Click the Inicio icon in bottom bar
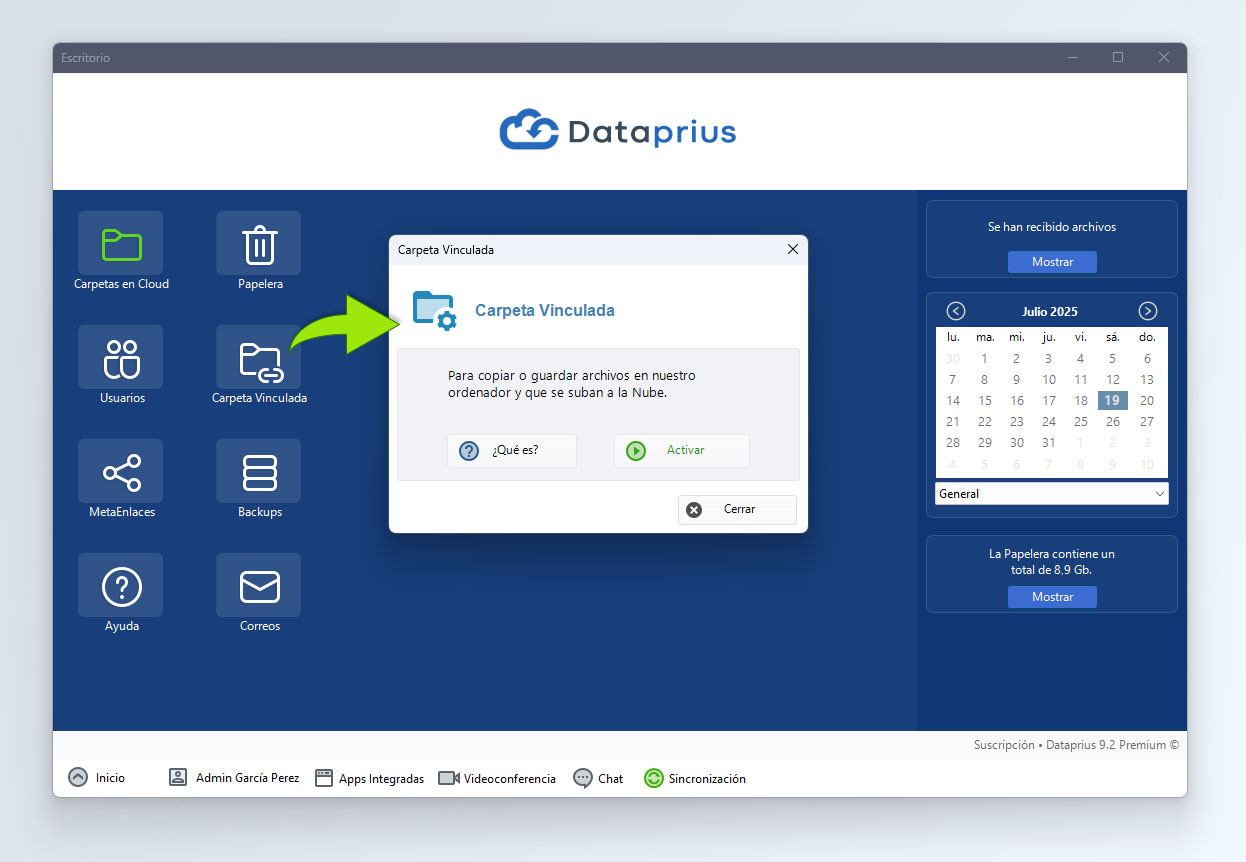The width and height of the screenshot is (1246, 862). point(78,778)
